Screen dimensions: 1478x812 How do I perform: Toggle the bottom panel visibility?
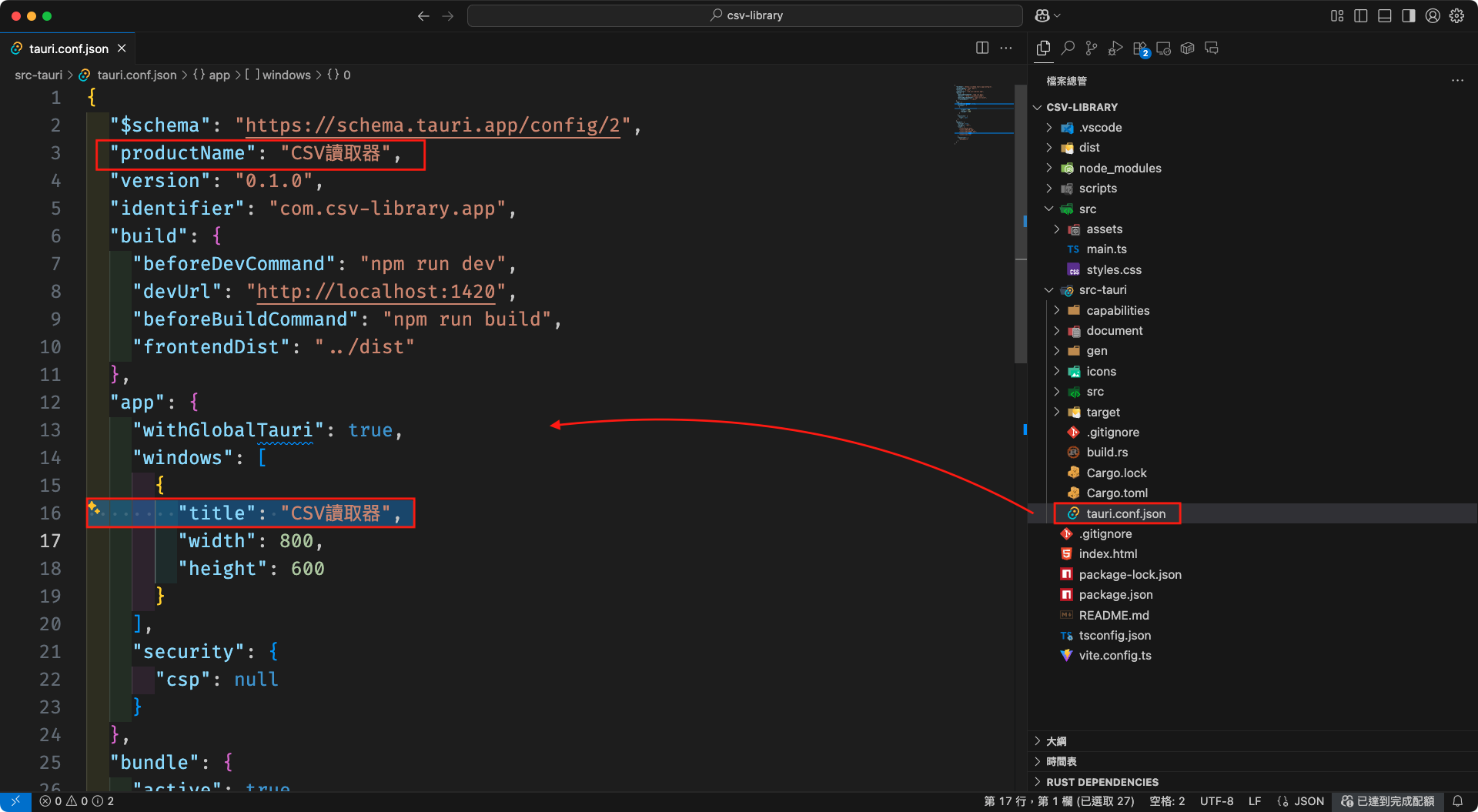click(1385, 15)
